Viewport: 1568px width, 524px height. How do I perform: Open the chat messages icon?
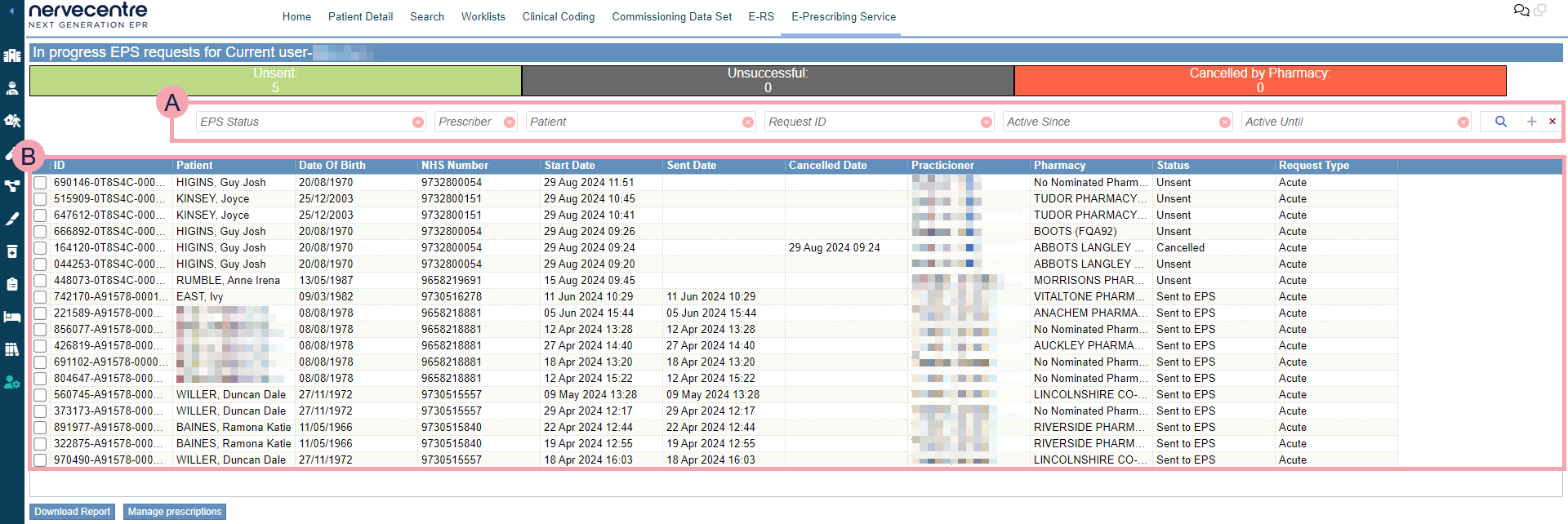click(x=1521, y=11)
